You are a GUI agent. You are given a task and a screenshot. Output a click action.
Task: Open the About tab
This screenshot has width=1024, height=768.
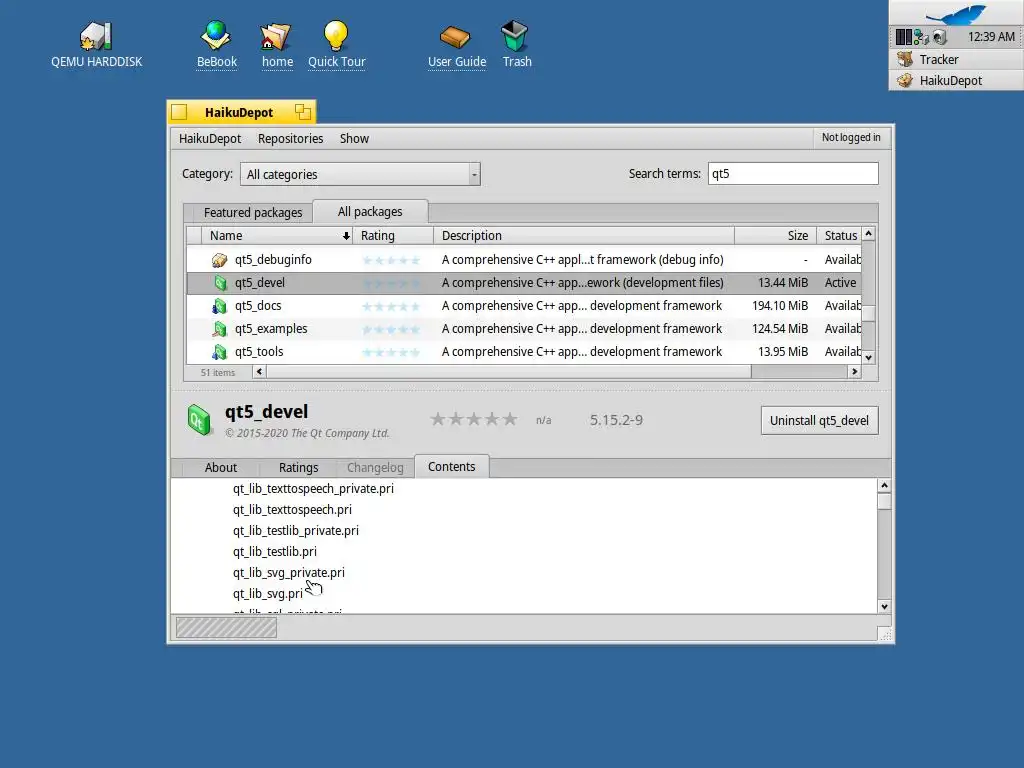[221, 468]
